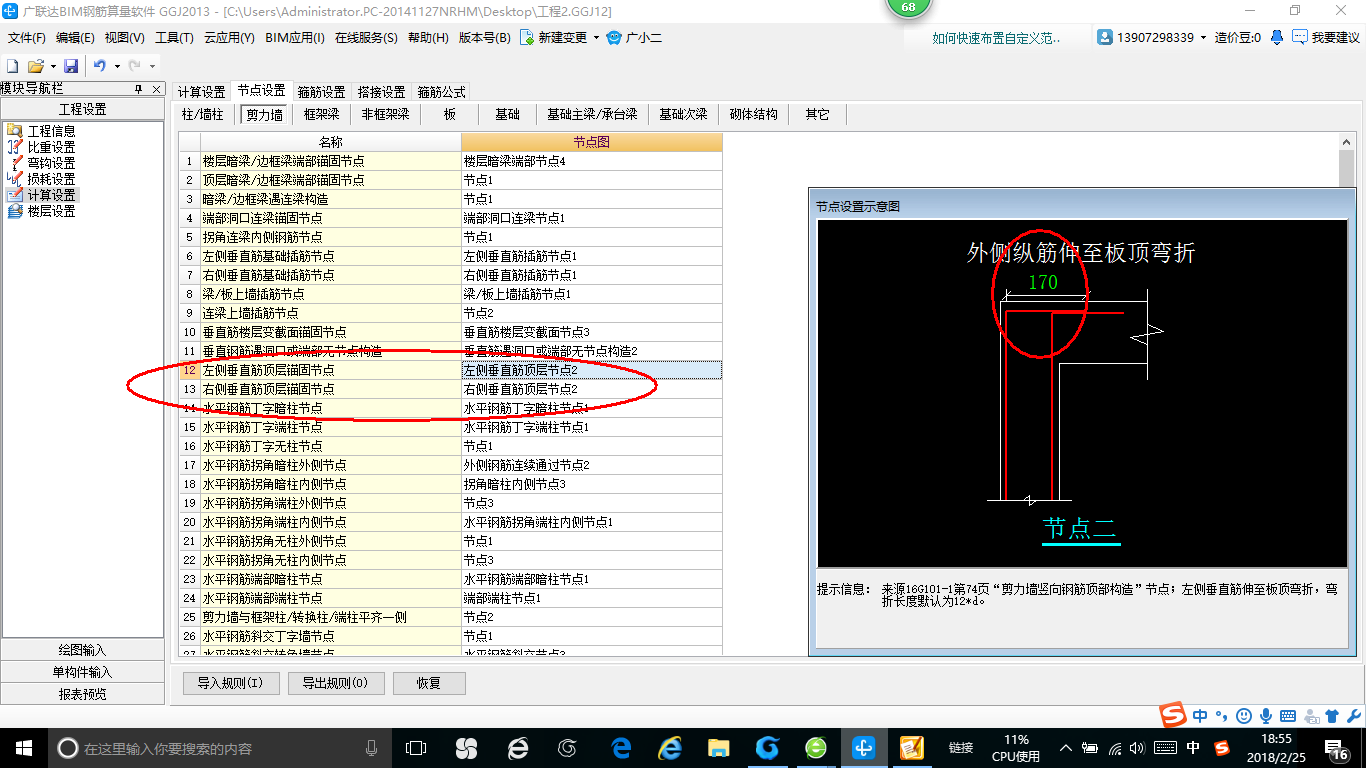
Task: Expand the account 13907298339 dropdown arrow
Action: point(1203,38)
